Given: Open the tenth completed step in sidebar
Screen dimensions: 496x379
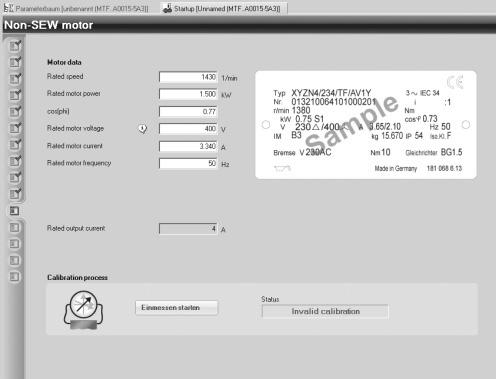Looking at the screenshot, I should pyautogui.click(x=15, y=193).
